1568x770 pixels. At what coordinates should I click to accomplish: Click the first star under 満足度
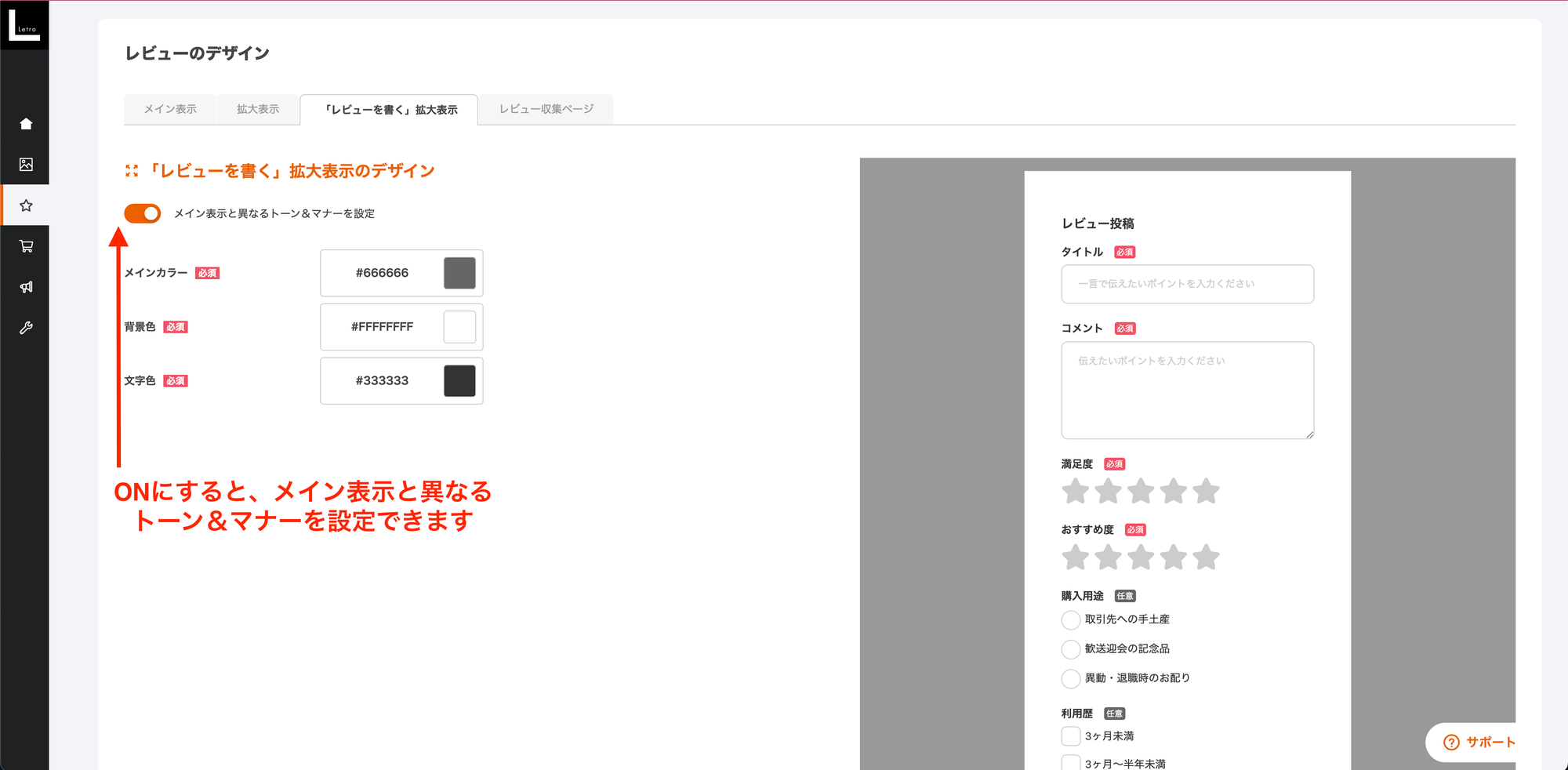tap(1076, 490)
